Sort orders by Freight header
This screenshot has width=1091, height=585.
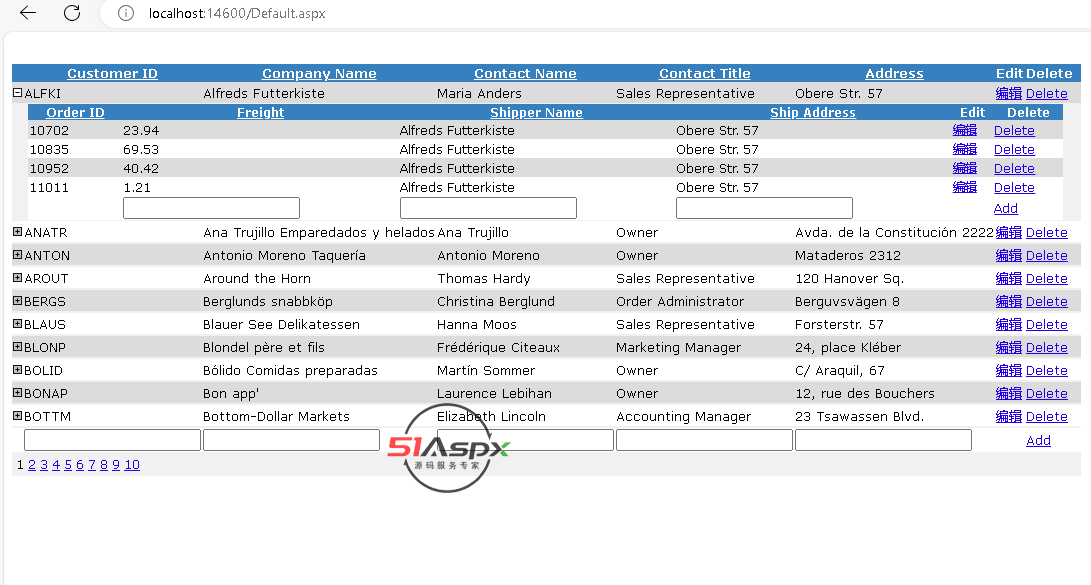click(260, 113)
